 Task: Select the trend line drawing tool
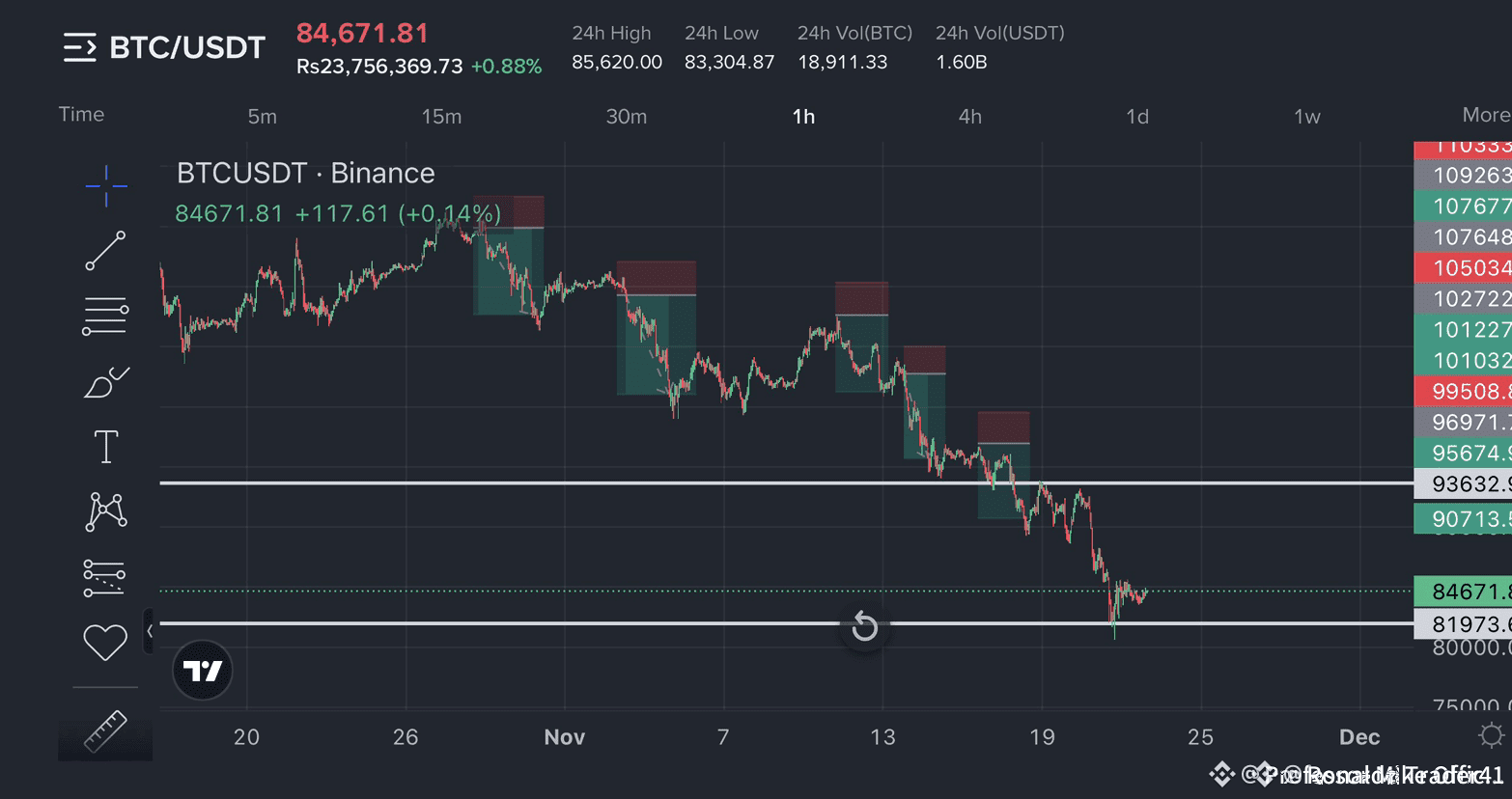(105, 251)
